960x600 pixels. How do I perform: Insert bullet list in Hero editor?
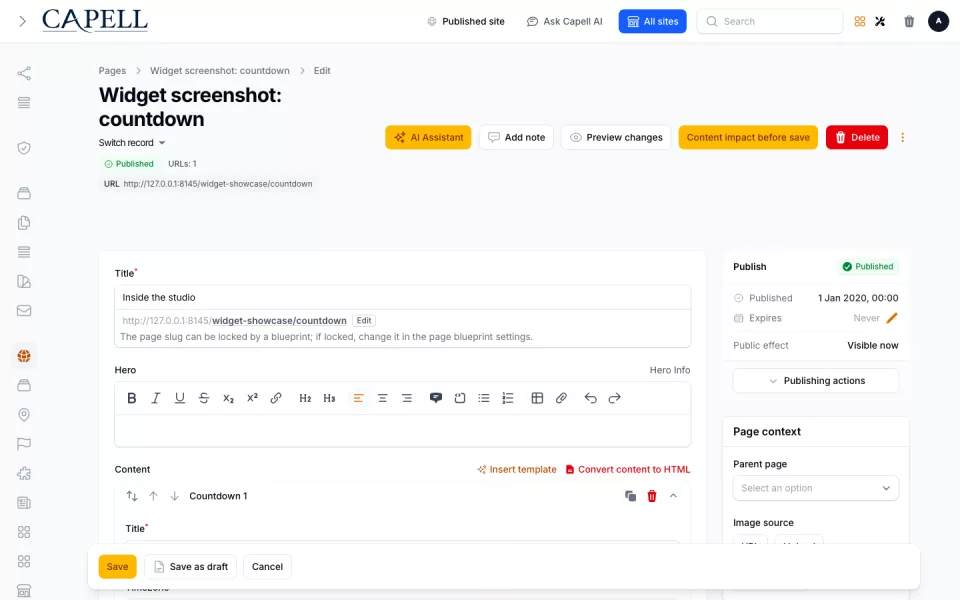pos(484,398)
